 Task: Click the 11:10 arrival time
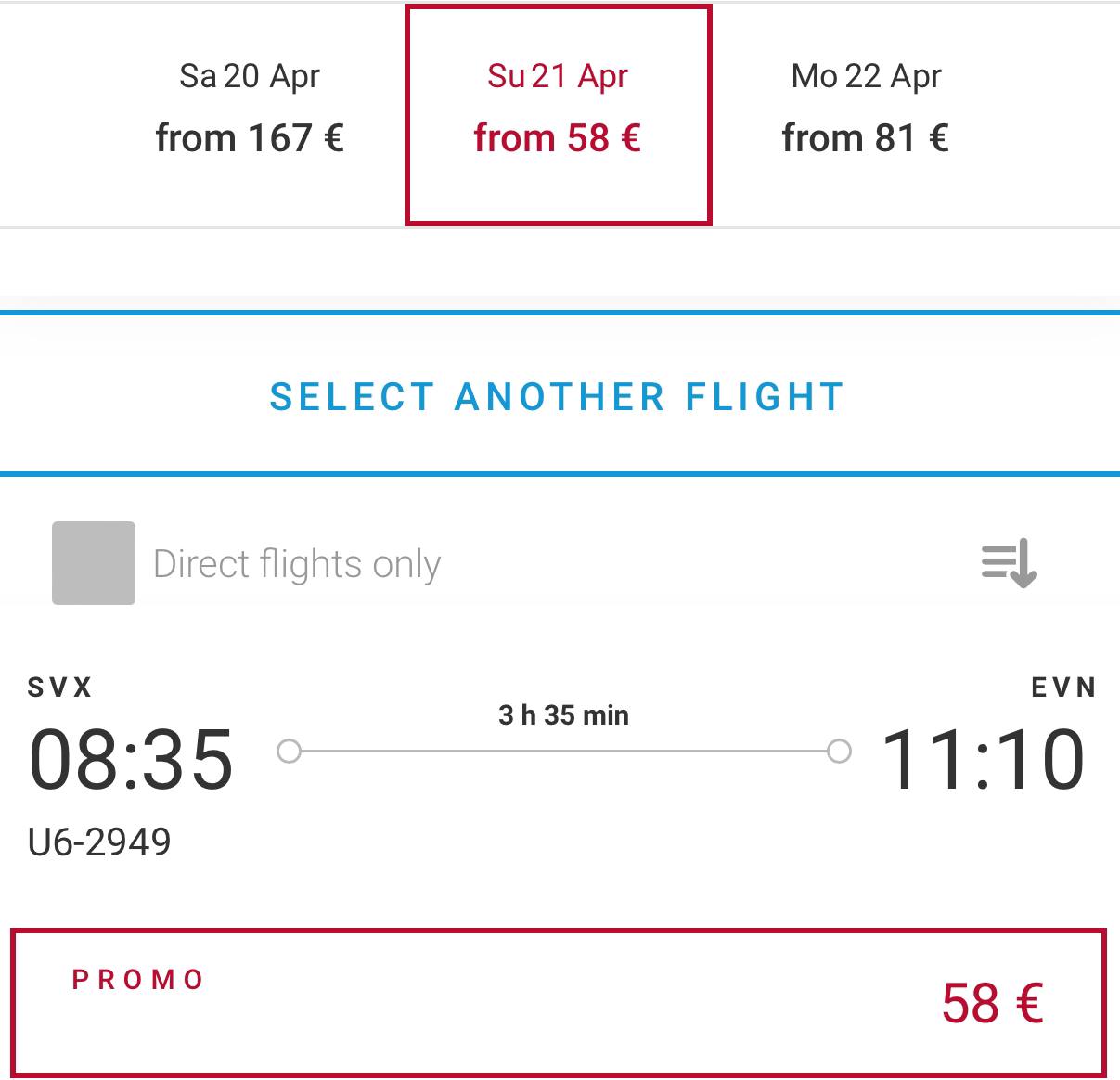point(983,760)
